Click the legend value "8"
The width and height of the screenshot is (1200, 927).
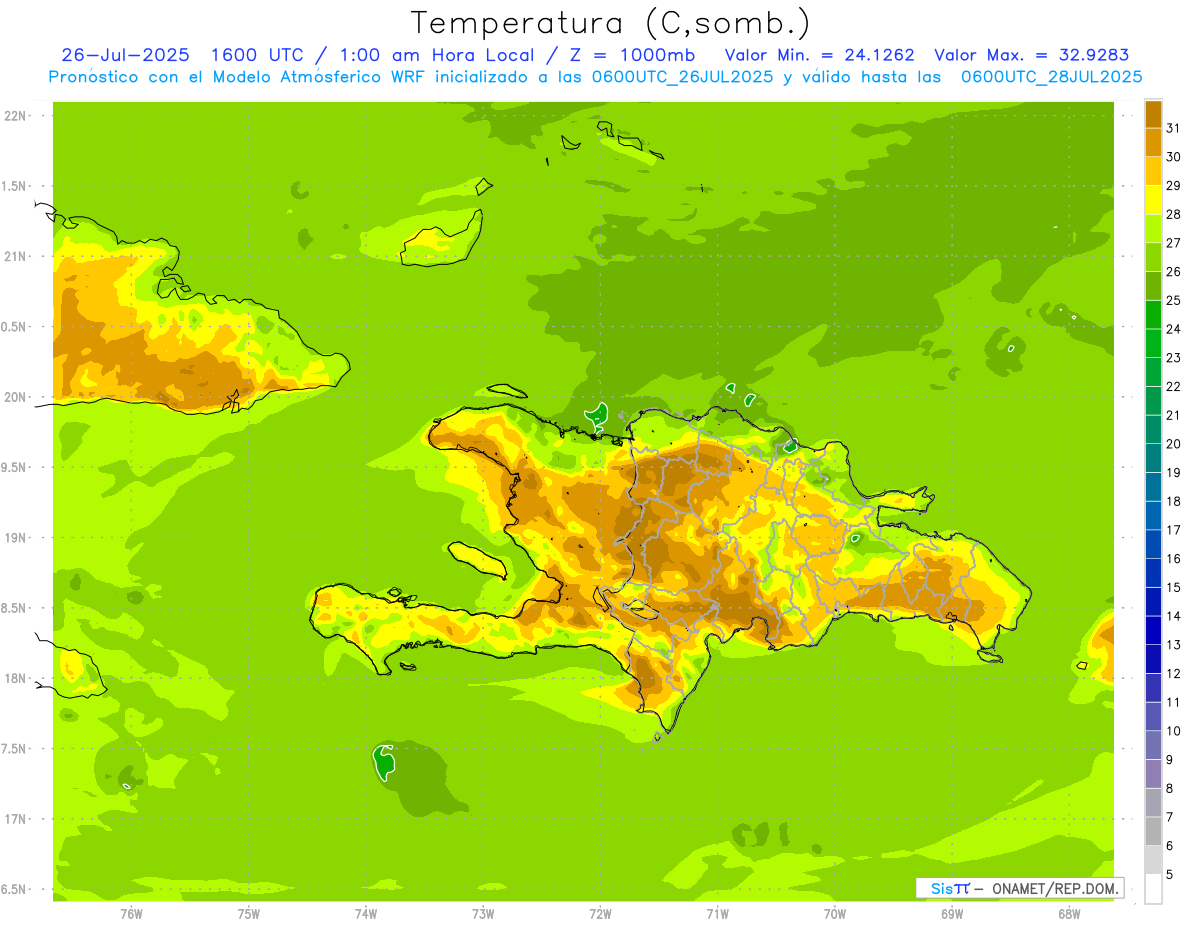(x=1169, y=789)
